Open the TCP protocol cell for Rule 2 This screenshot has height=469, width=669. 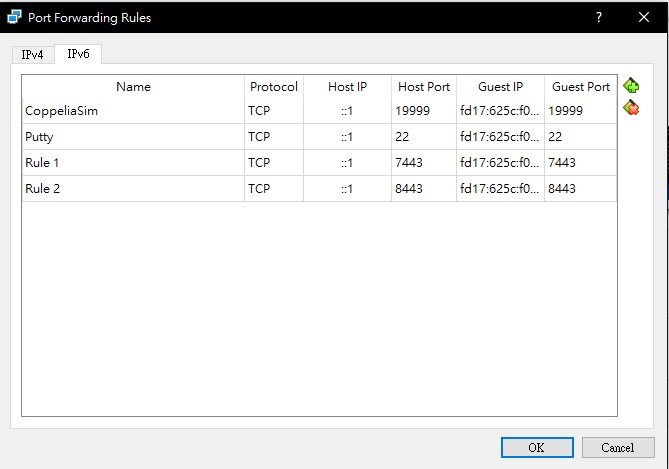tap(273, 188)
